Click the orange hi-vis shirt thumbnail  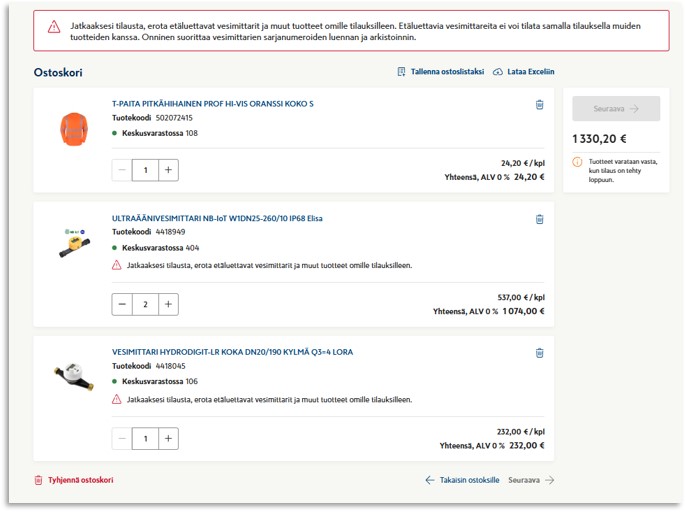74,129
